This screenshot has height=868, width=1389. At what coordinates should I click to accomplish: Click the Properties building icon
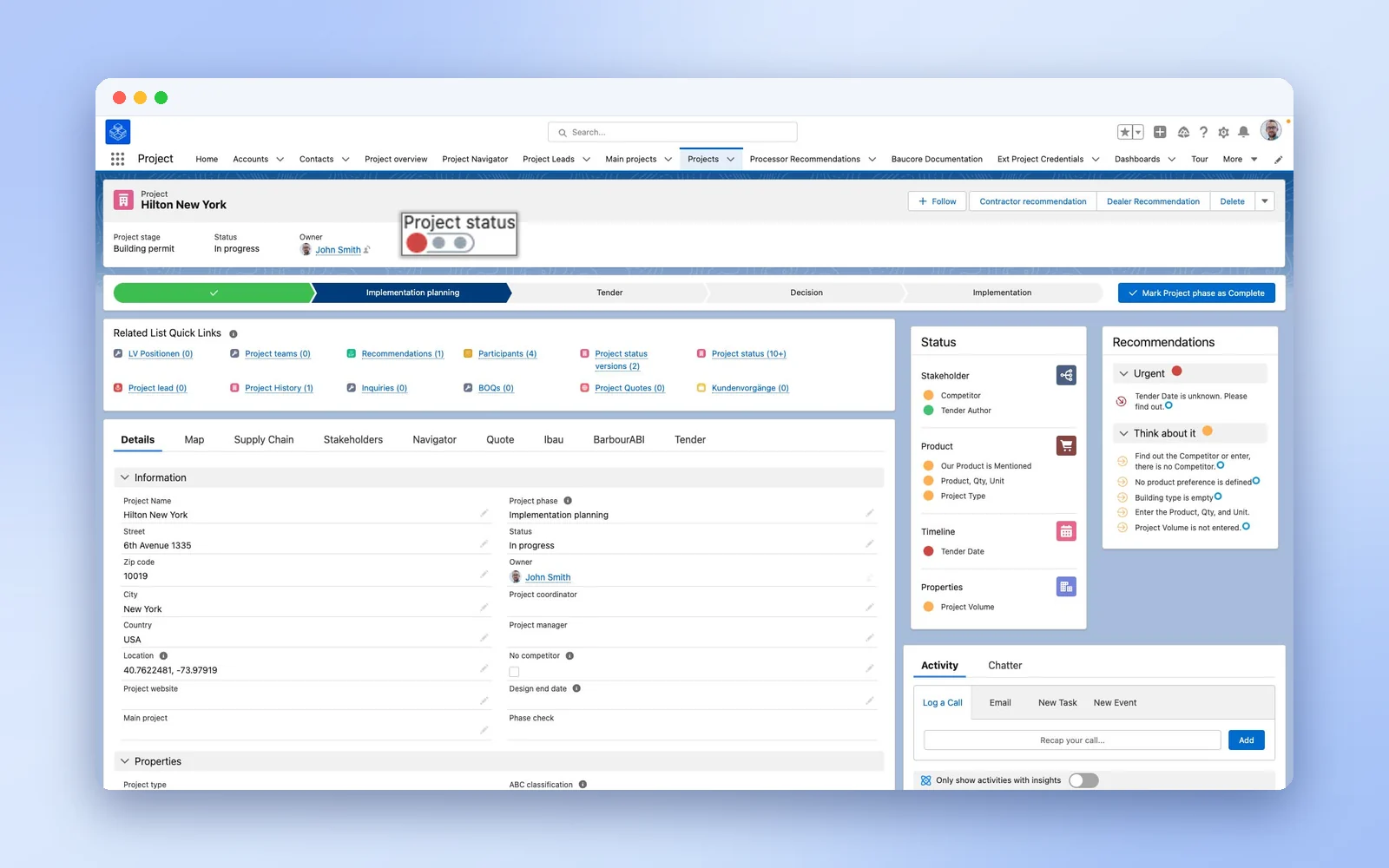[x=1066, y=587]
